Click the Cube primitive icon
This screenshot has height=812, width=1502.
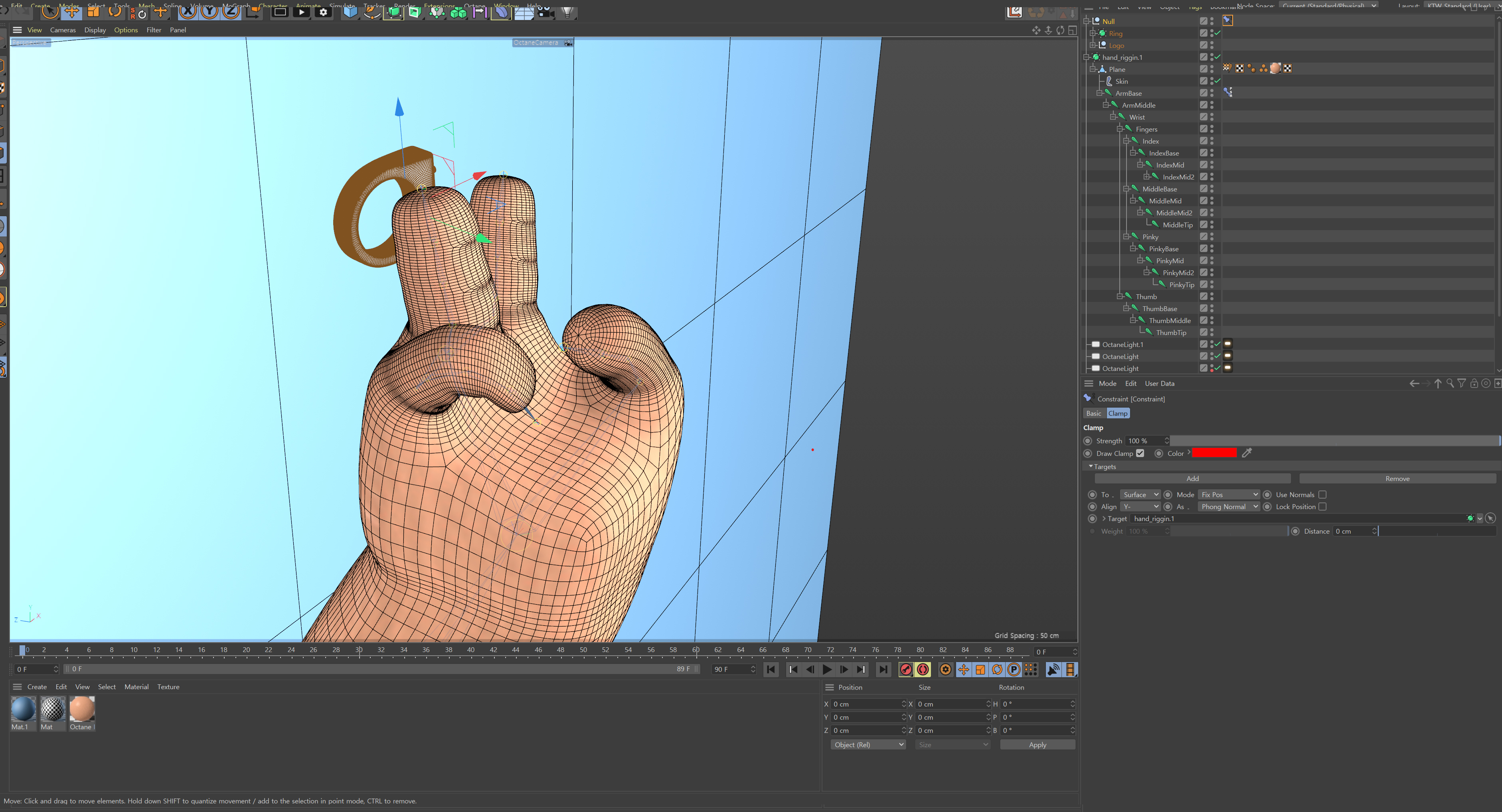click(x=350, y=12)
